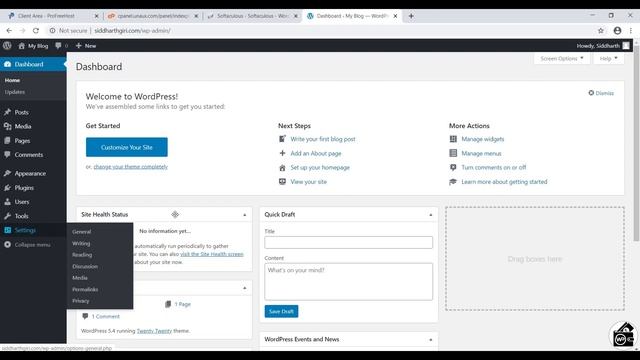The image size is (640, 360).
Task: Choose Writing from Settings flyout
Action: point(81,243)
